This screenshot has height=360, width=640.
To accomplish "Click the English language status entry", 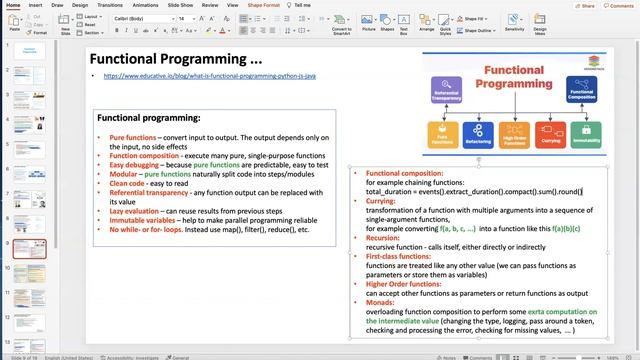I will pyautogui.click(x=69, y=358).
